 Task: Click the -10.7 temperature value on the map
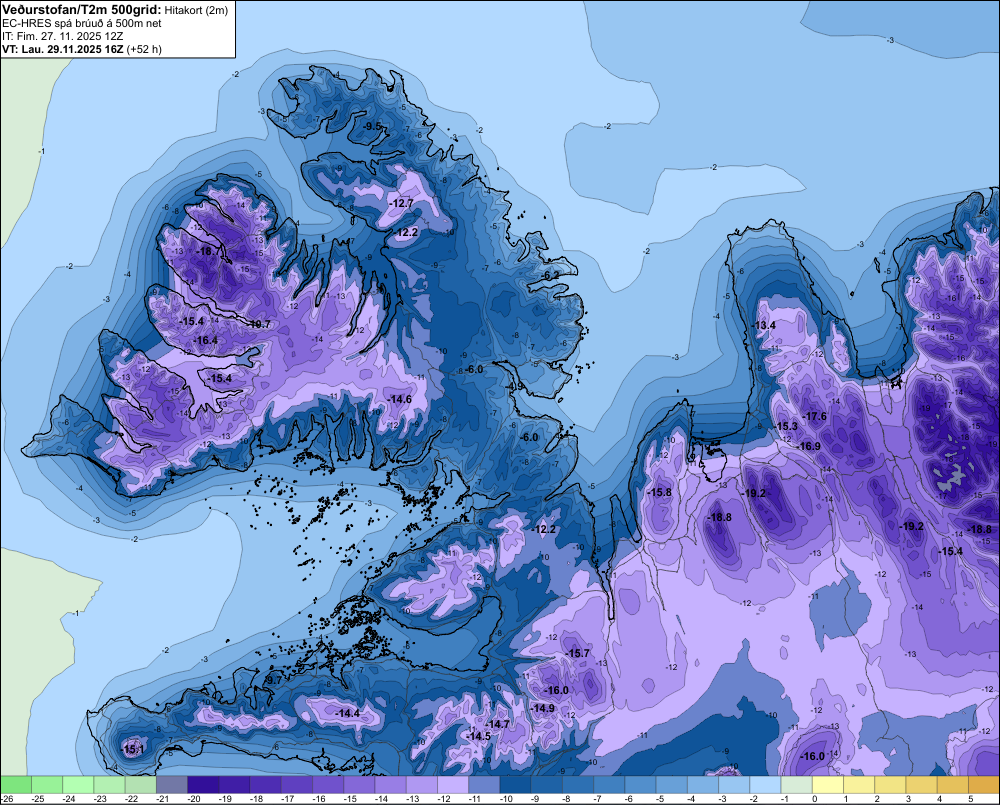pyautogui.click(x=259, y=324)
